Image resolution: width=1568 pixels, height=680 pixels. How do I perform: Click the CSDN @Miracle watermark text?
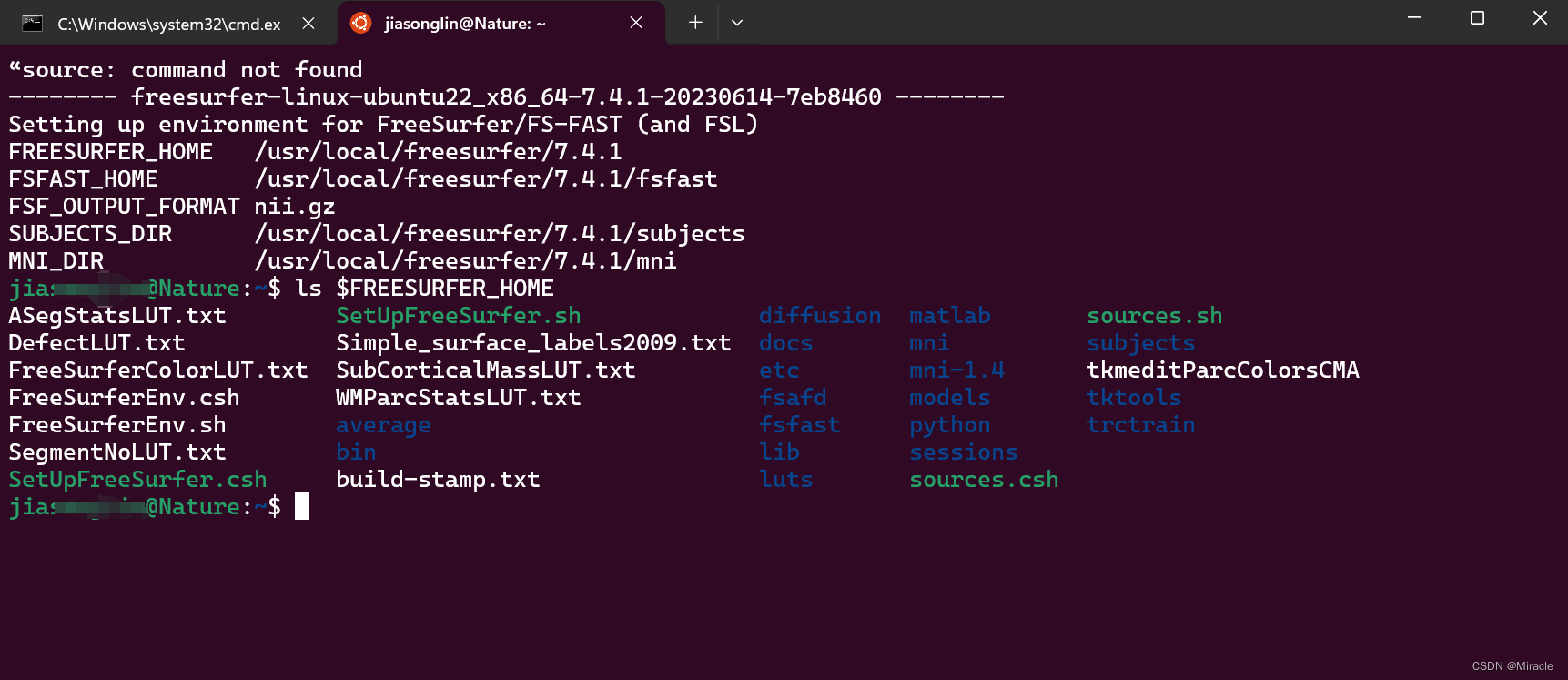click(1512, 665)
